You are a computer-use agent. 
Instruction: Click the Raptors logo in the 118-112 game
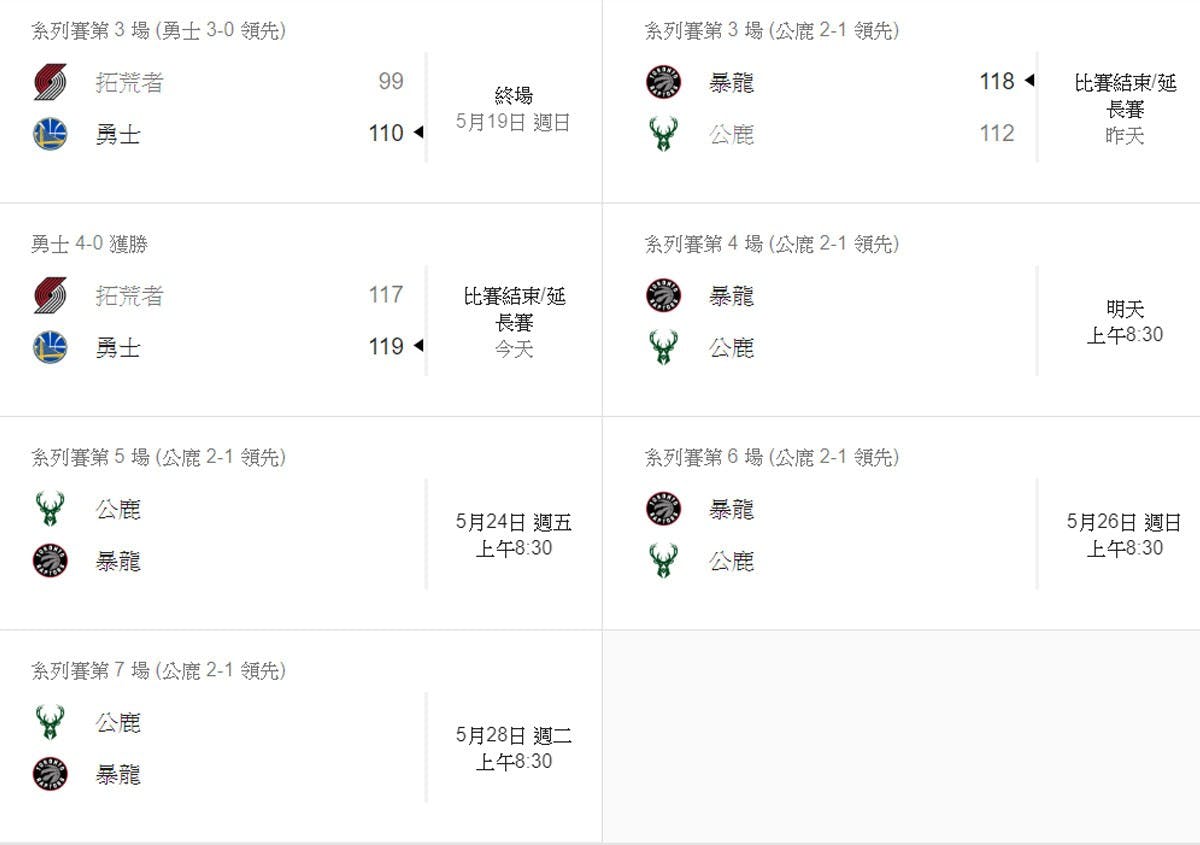[663, 82]
